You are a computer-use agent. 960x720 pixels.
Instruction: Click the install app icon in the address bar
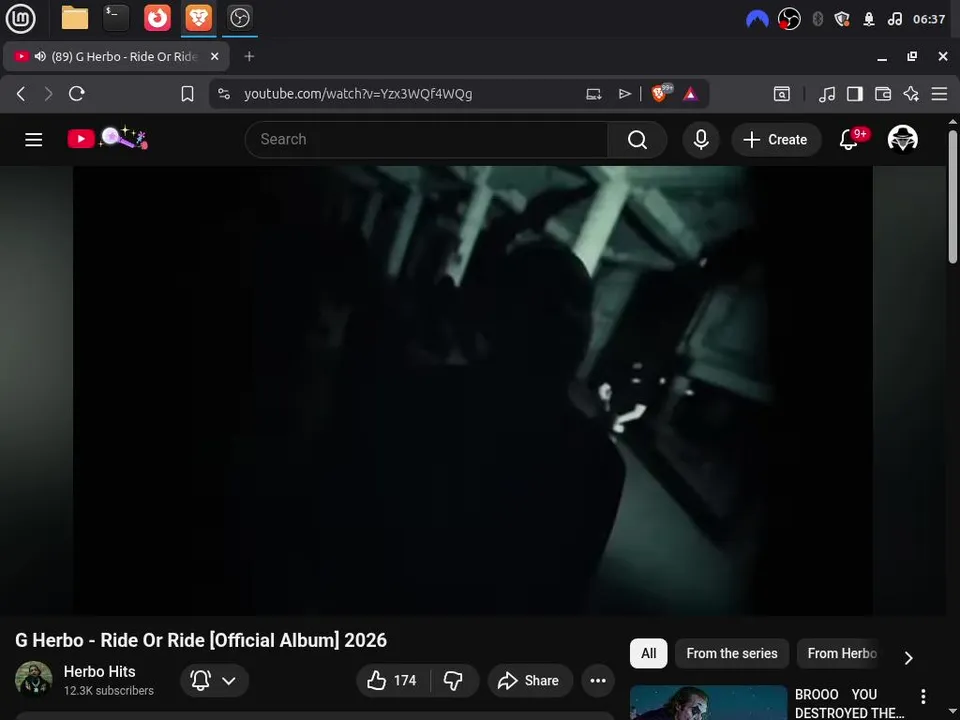point(593,94)
